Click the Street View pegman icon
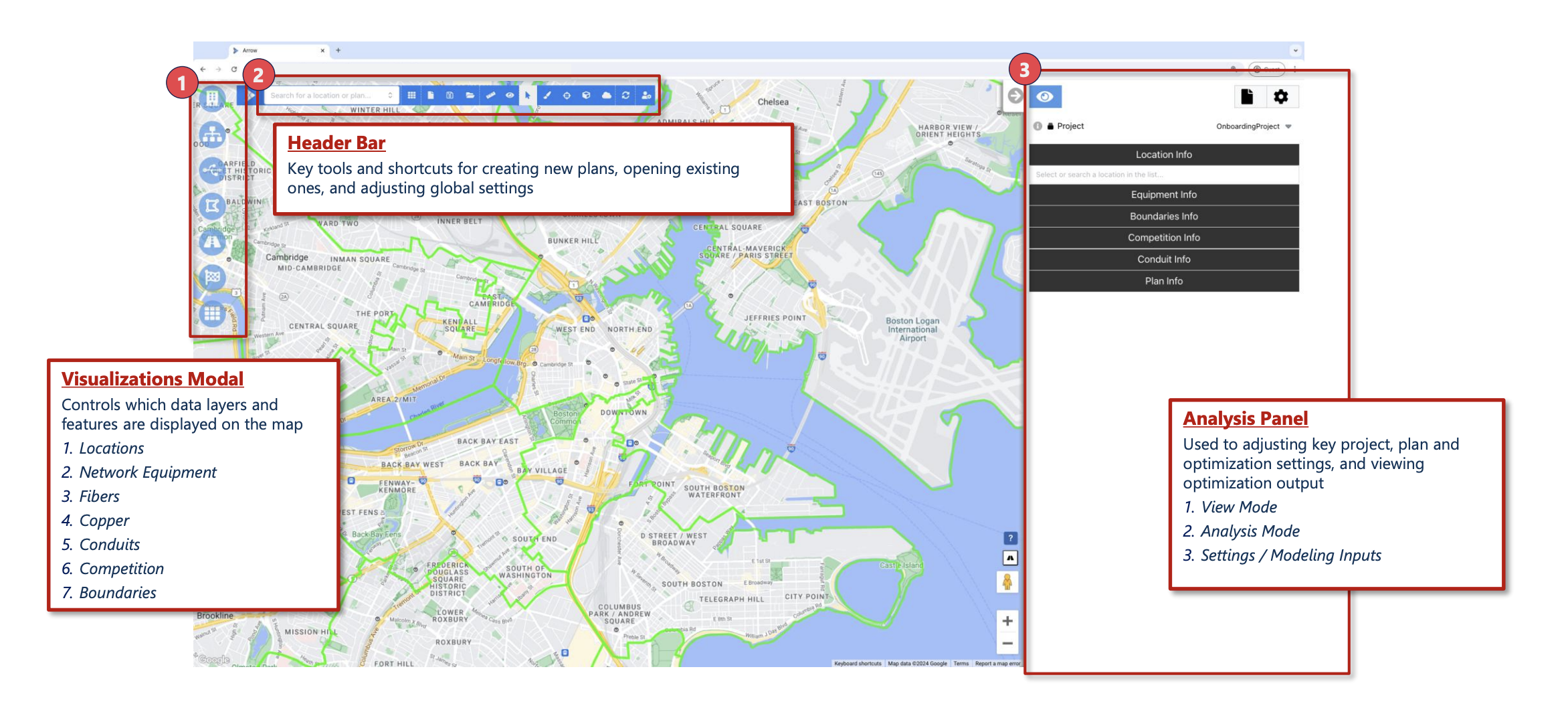1568x728 pixels. [1007, 582]
